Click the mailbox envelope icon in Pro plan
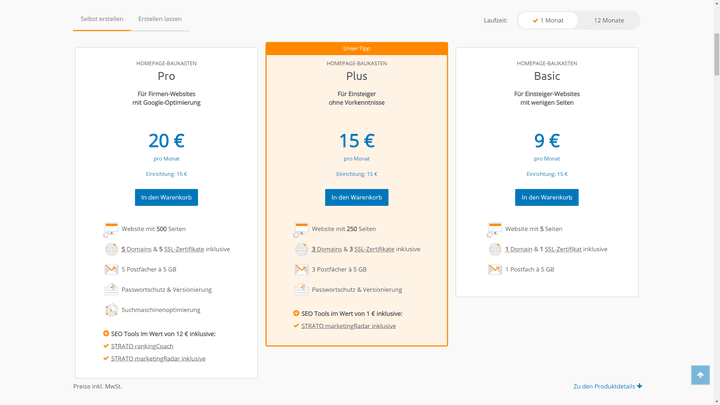The width and height of the screenshot is (720, 405). 111,269
